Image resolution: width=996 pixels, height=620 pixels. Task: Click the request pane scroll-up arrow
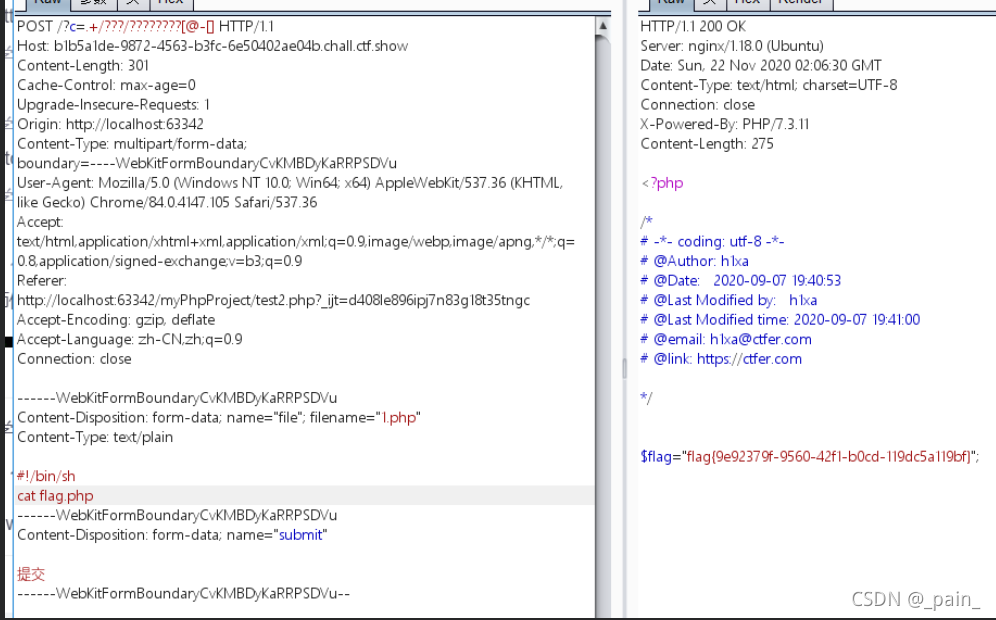click(x=603, y=26)
